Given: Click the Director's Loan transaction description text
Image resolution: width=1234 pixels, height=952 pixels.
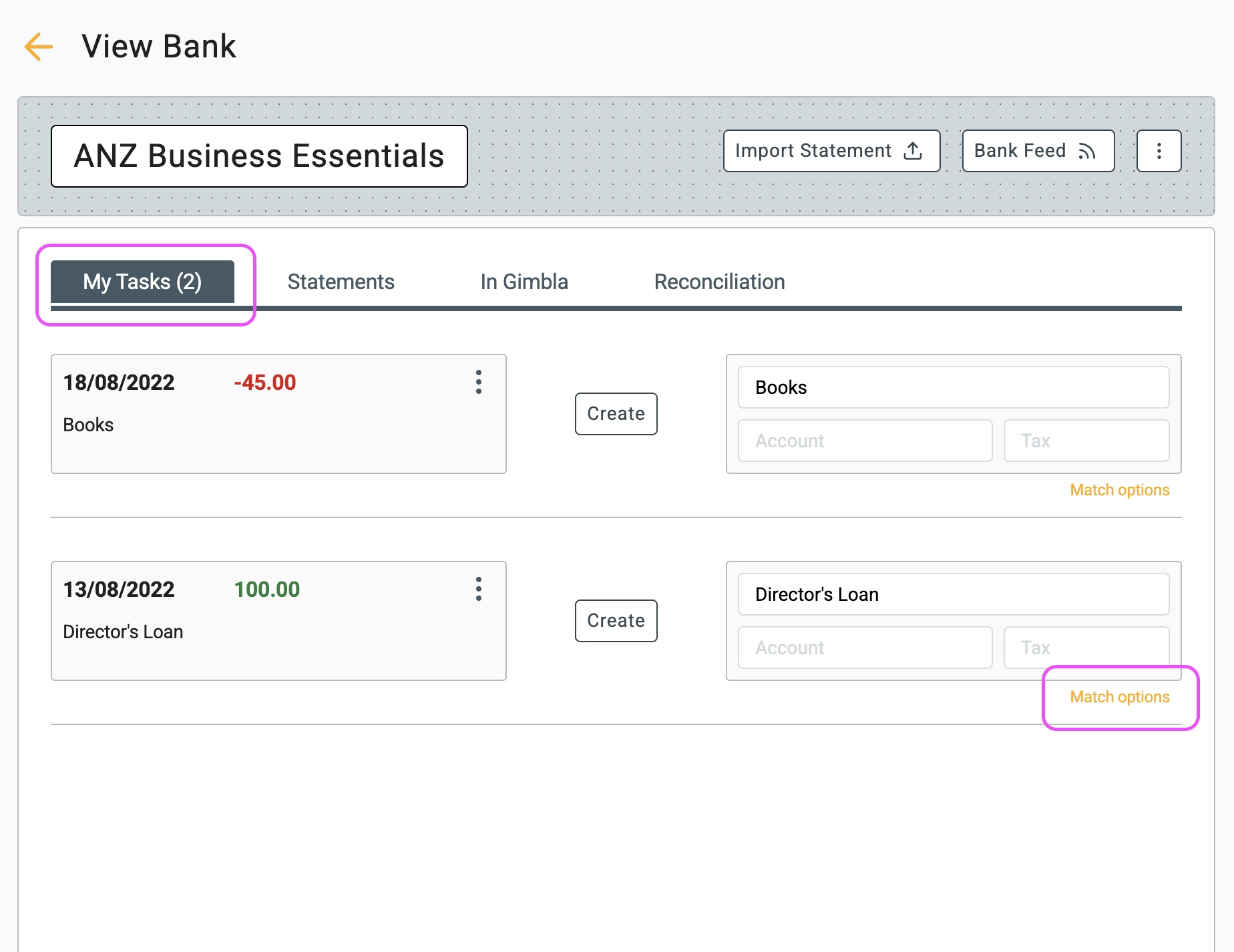Looking at the screenshot, I should point(123,632).
